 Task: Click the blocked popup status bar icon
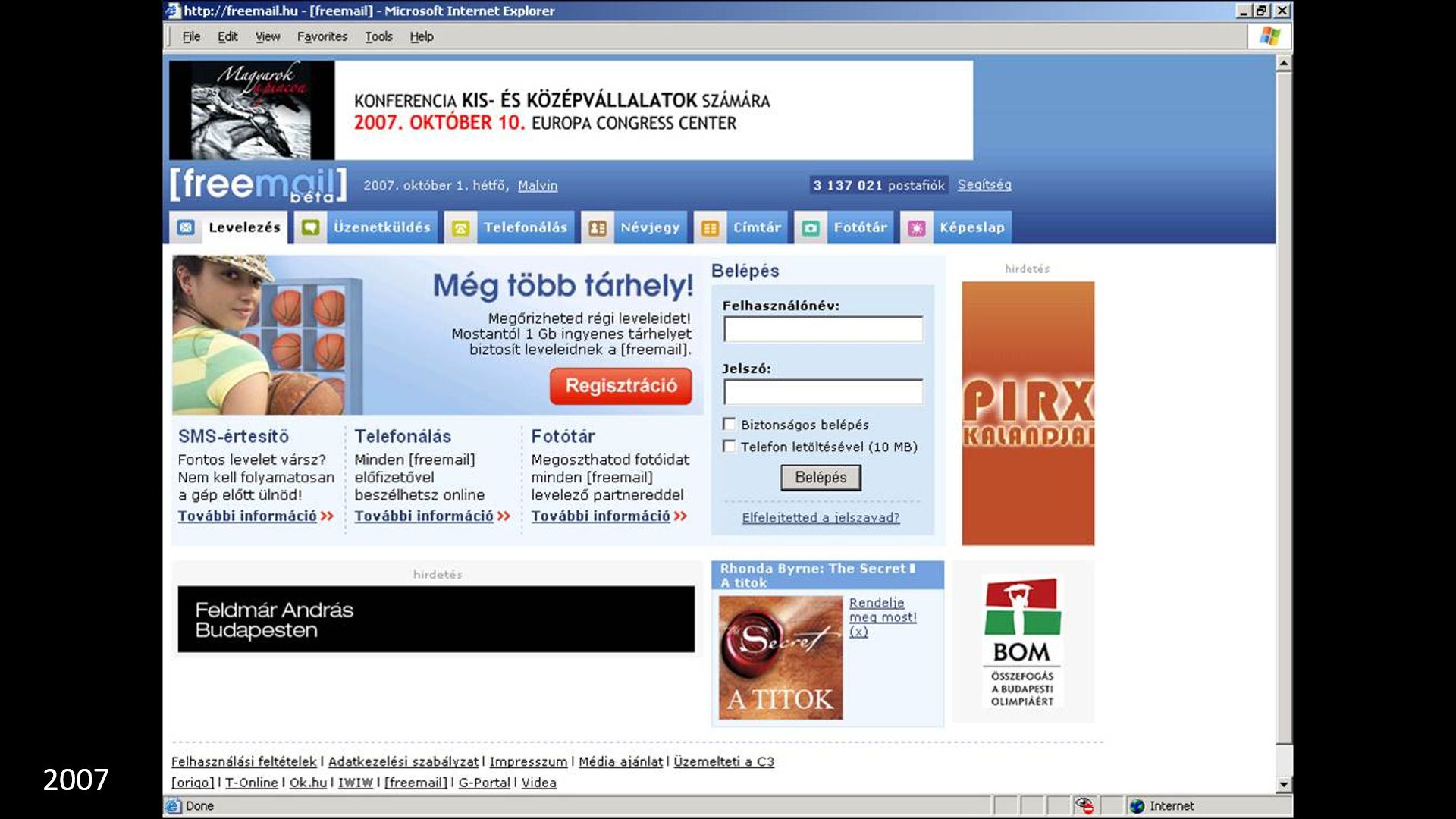[x=1084, y=806]
